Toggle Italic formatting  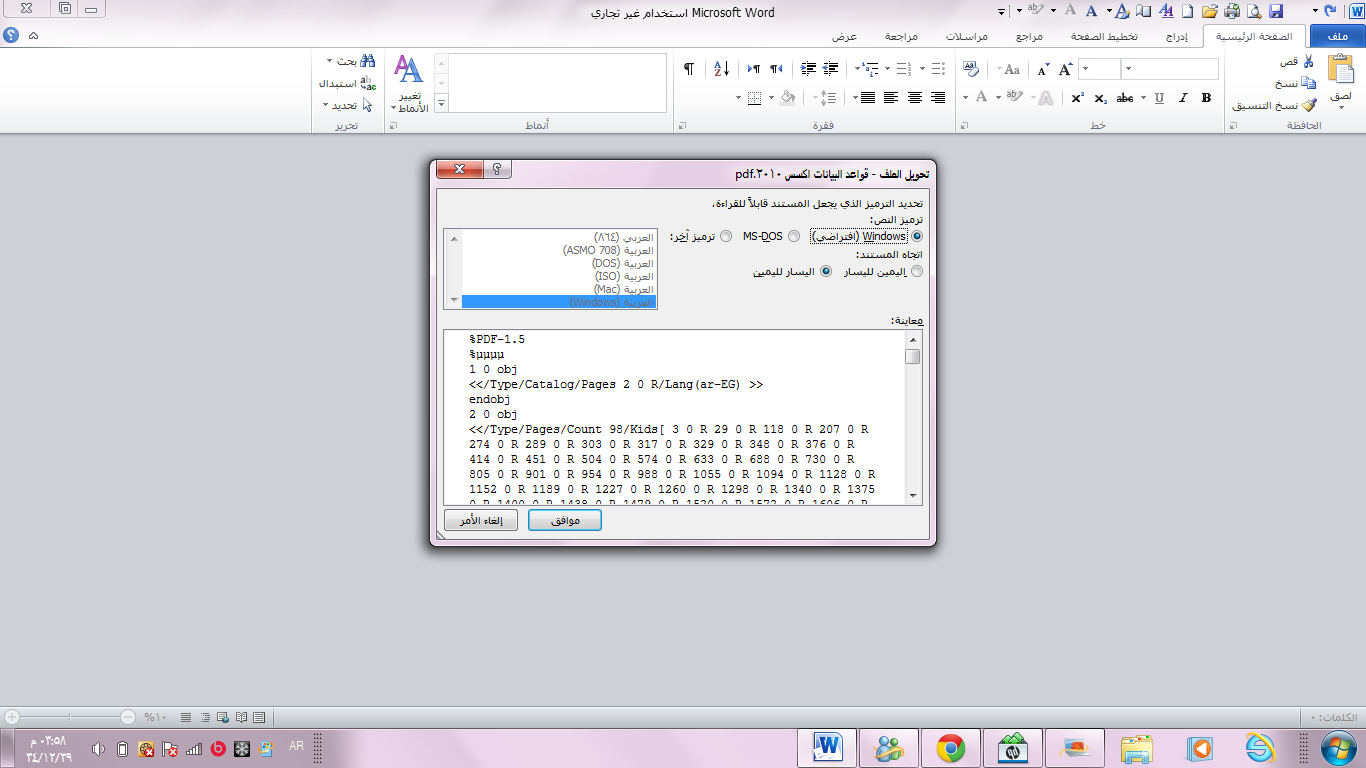(x=1183, y=98)
